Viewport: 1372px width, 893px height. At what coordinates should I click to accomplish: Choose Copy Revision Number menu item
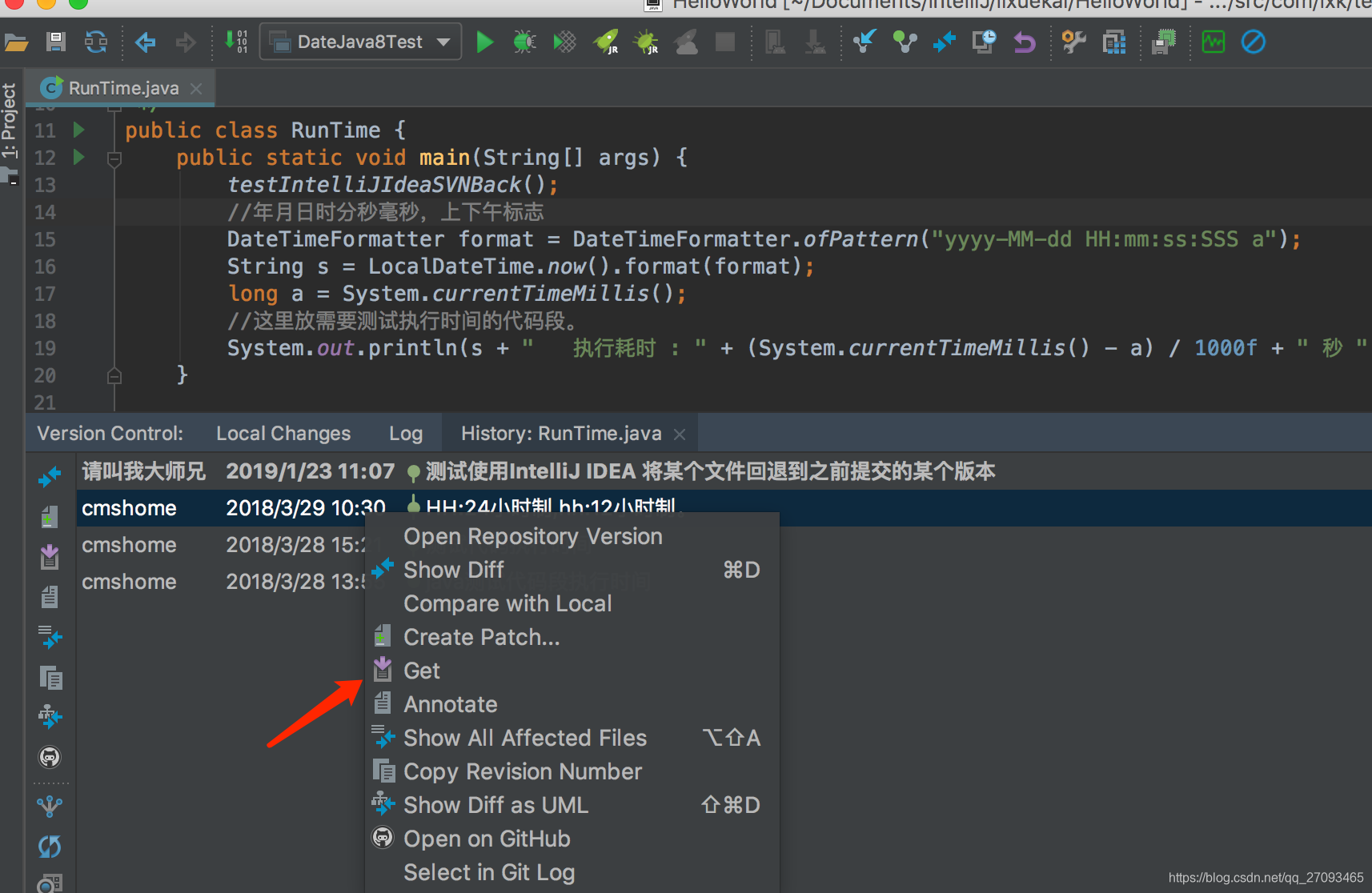click(572, 771)
